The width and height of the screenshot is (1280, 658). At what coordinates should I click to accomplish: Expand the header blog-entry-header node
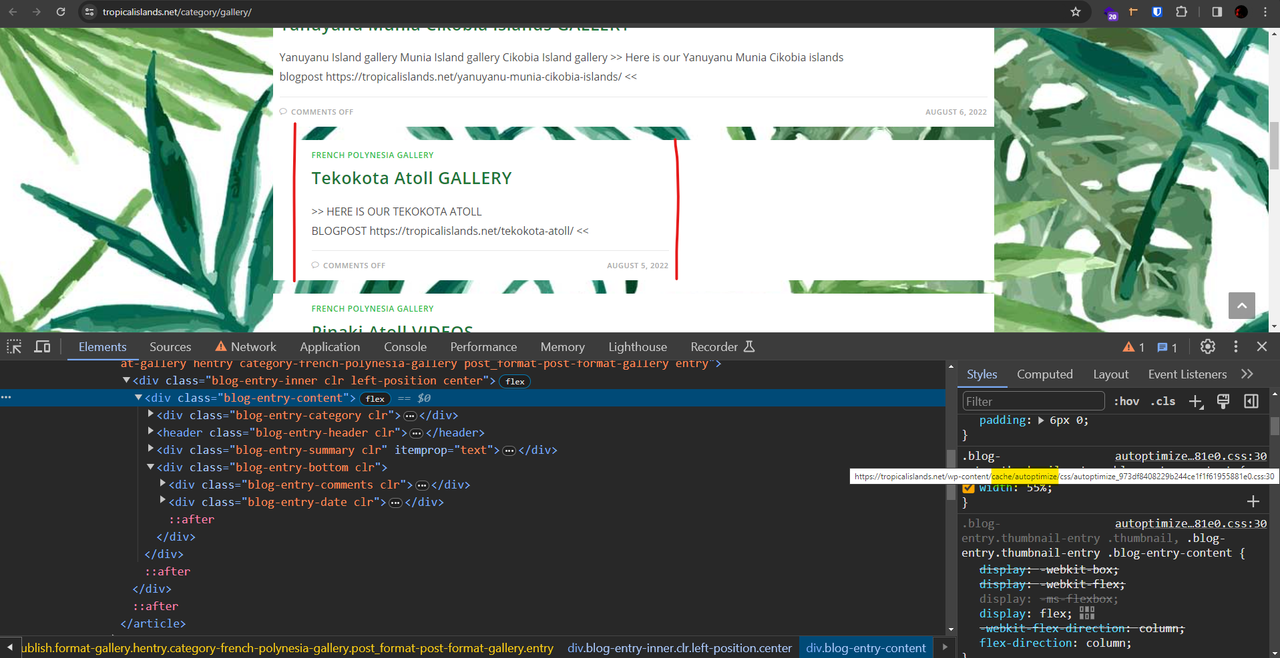151,433
